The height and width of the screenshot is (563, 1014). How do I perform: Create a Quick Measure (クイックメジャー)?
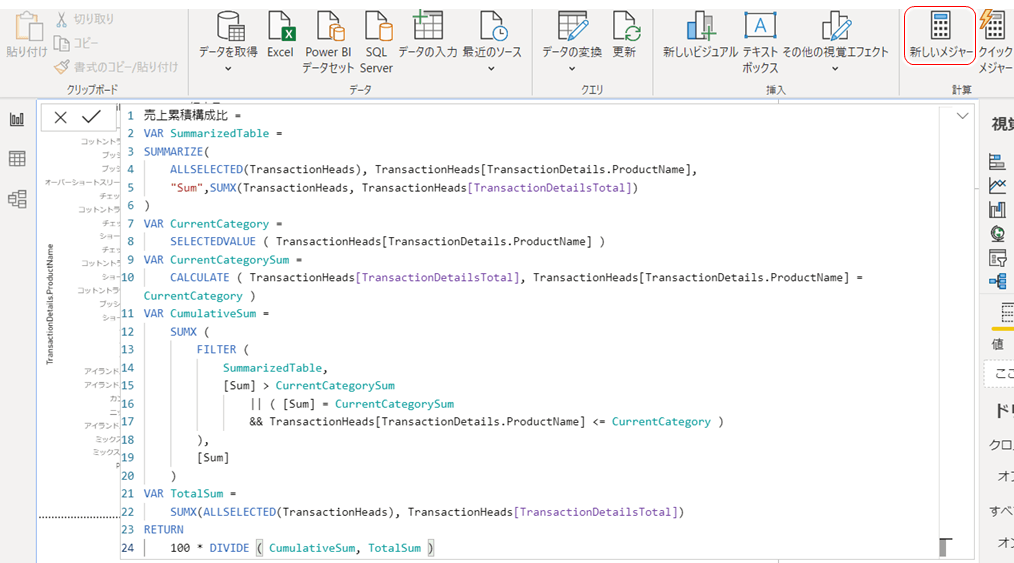[995, 42]
